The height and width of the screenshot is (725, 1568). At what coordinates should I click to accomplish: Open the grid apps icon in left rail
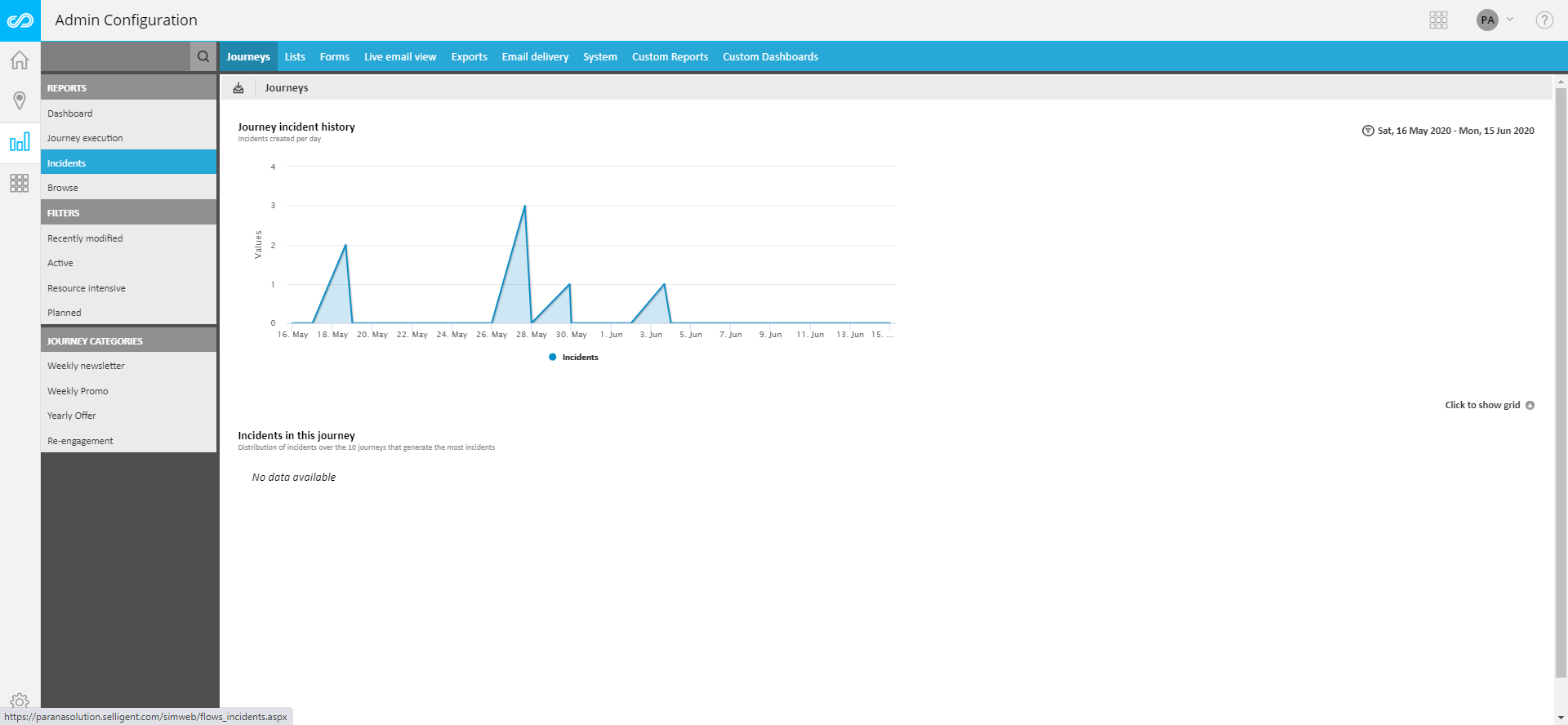point(20,183)
